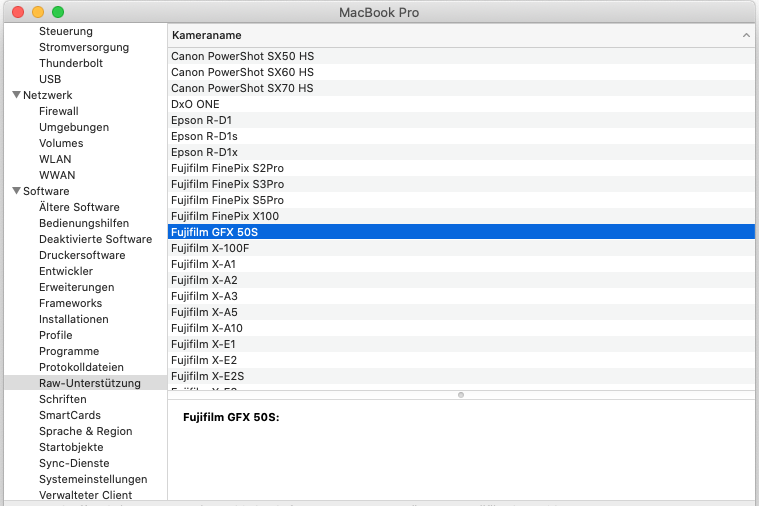Select SmartCards in the sidebar

70,414
